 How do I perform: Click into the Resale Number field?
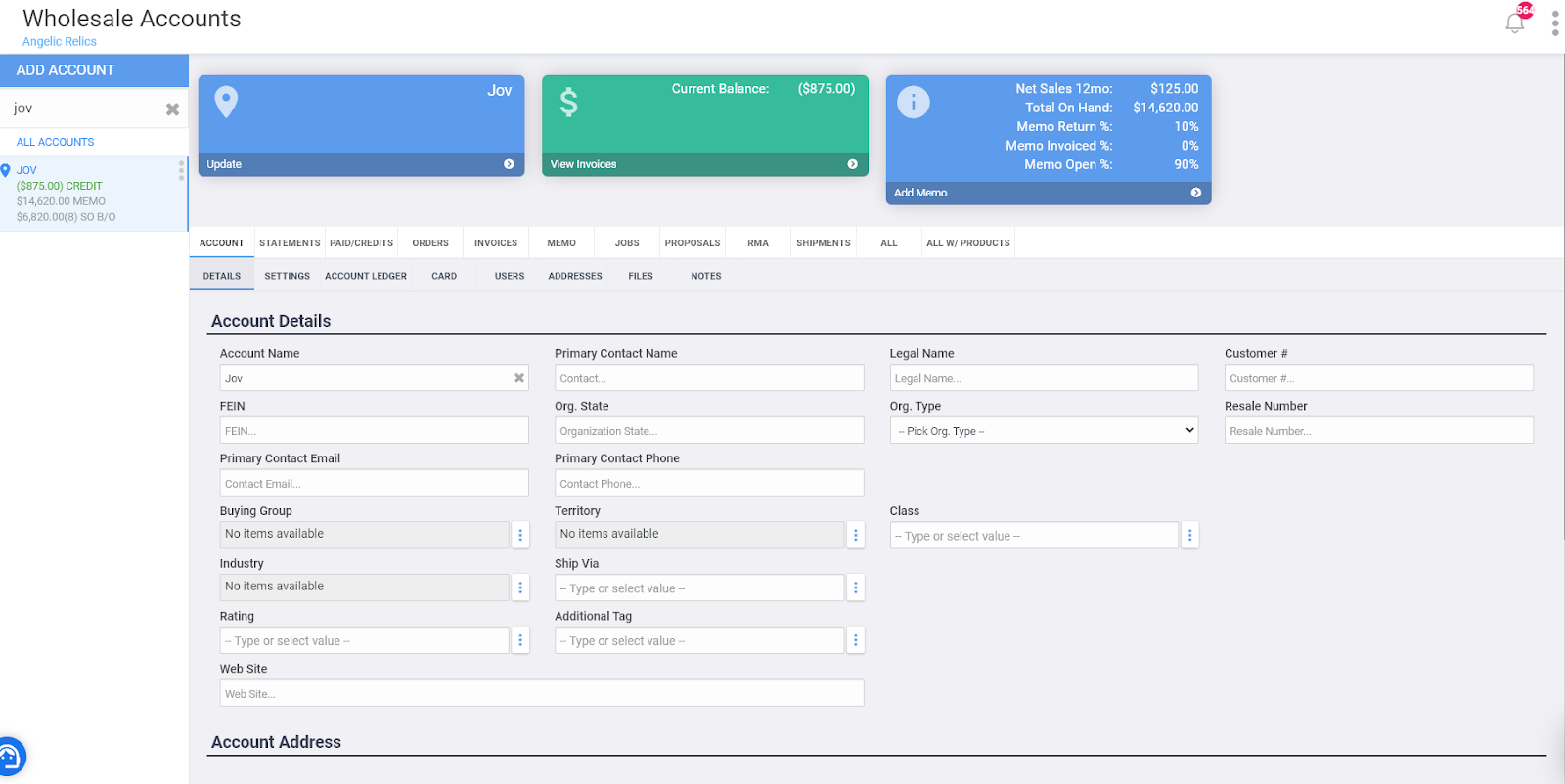(1379, 431)
